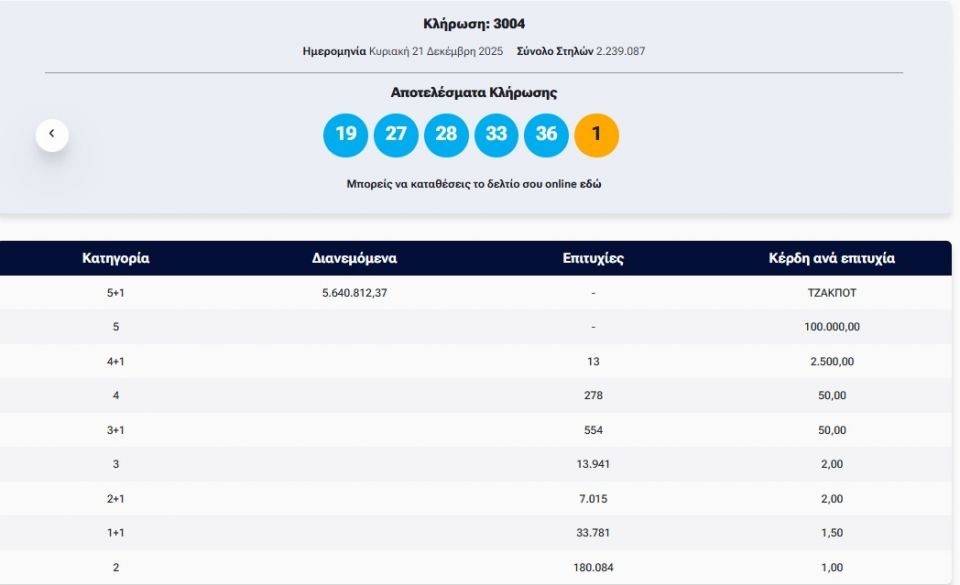Click the 4+1 category row
The width and height of the screenshot is (960, 585).
115,359
